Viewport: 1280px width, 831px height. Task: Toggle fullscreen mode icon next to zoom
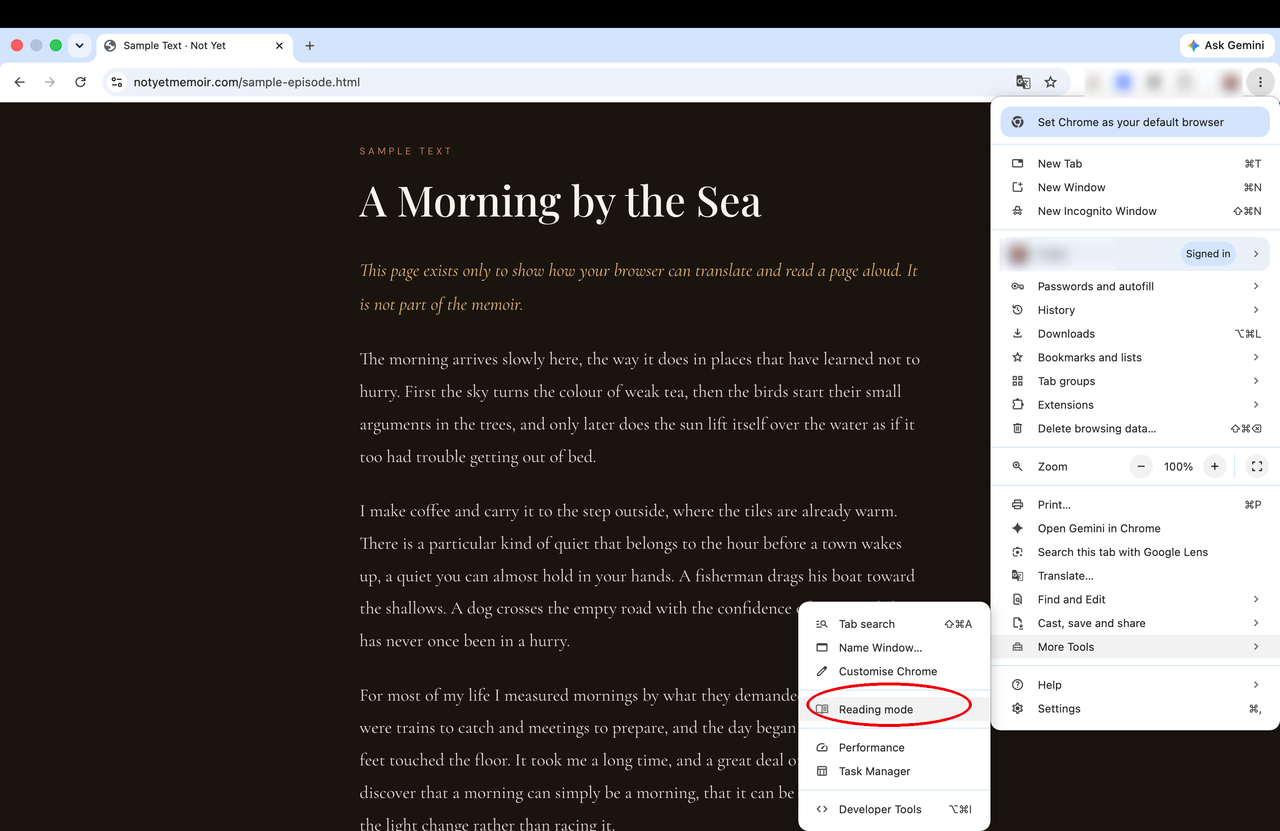[x=1257, y=466]
